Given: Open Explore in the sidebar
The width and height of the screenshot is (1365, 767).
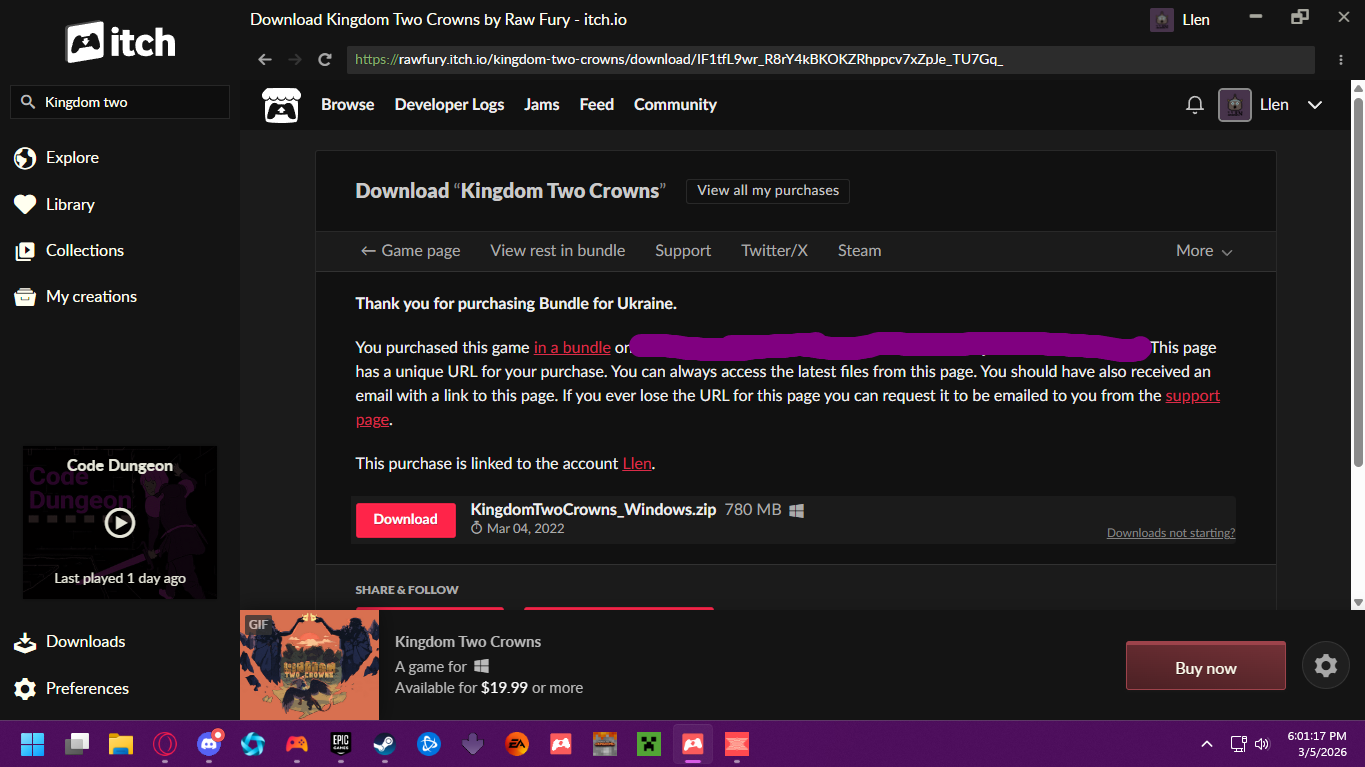Looking at the screenshot, I should [x=56, y=158].
